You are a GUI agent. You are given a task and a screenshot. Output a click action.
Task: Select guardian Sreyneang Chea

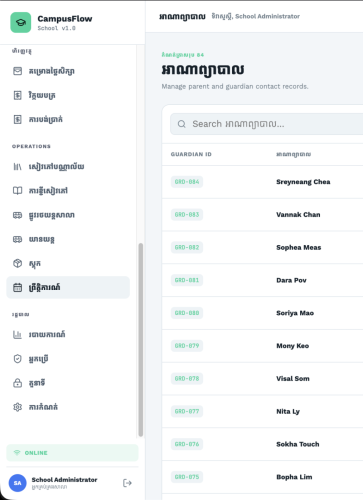click(x=303, y=182)
